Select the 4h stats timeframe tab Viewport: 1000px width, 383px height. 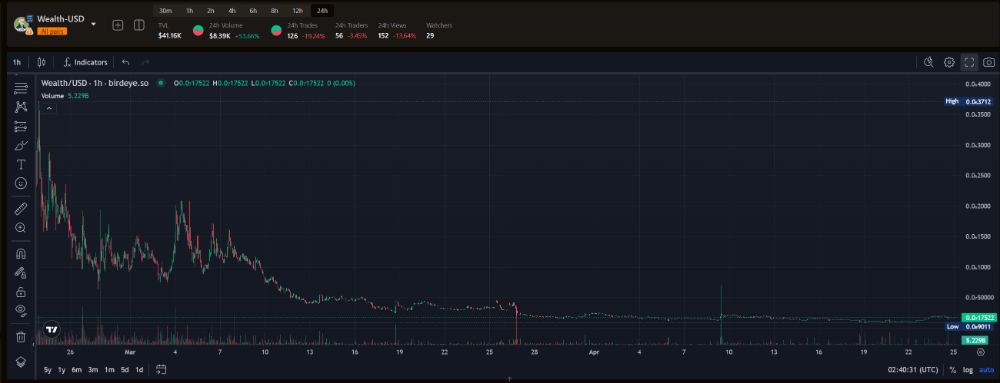pyautogui.click(x=232, y=11)
